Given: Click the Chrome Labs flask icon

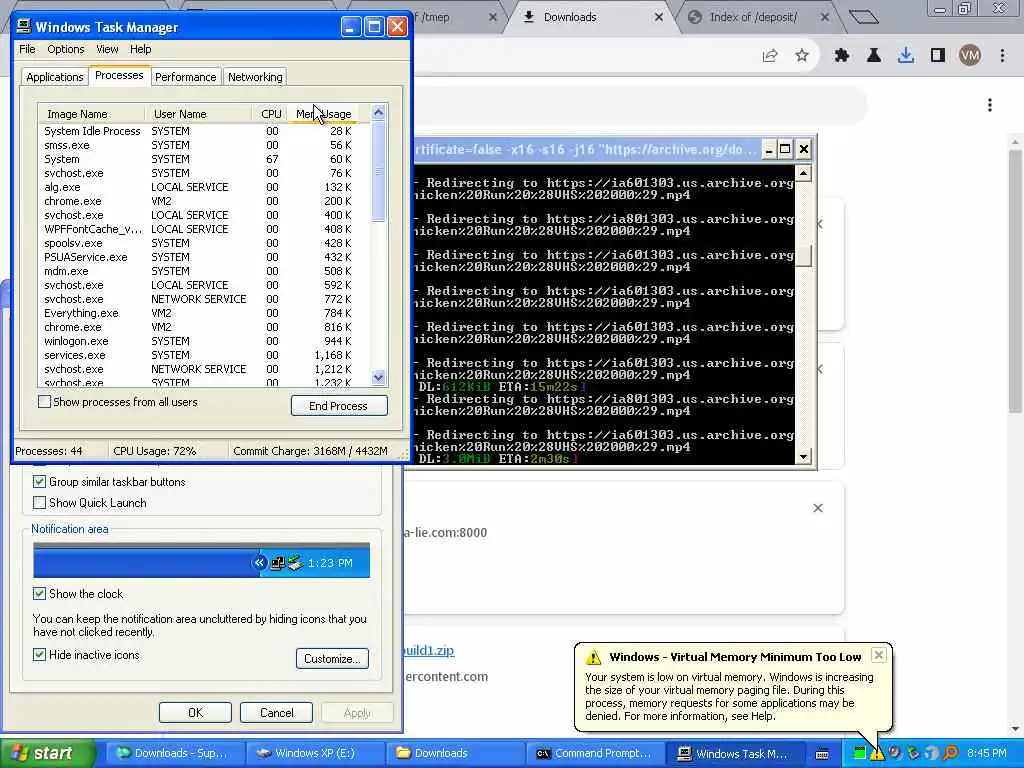Looking at the screenshot, I should (x=873, y=56).
